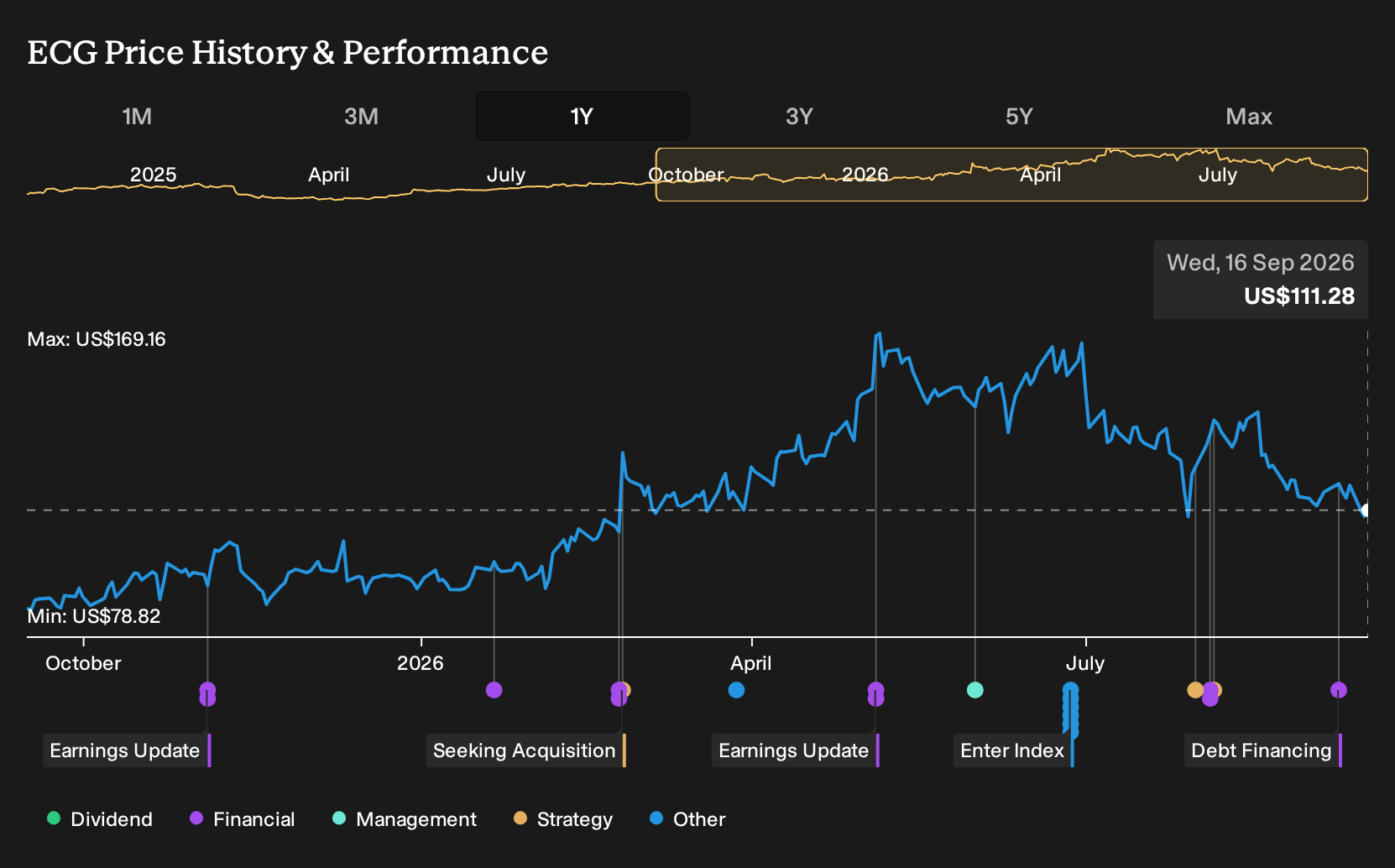This screenshot has height=868, width=1395.
Task: Click the July axis label on main chart
Action: [1085, 663]
